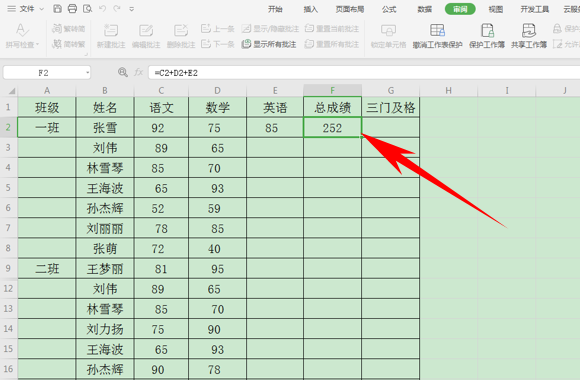Switch to the 视图 tab
Image resolution: width=580 pixels, height=380 pixels.
click(x=496, y=9)
